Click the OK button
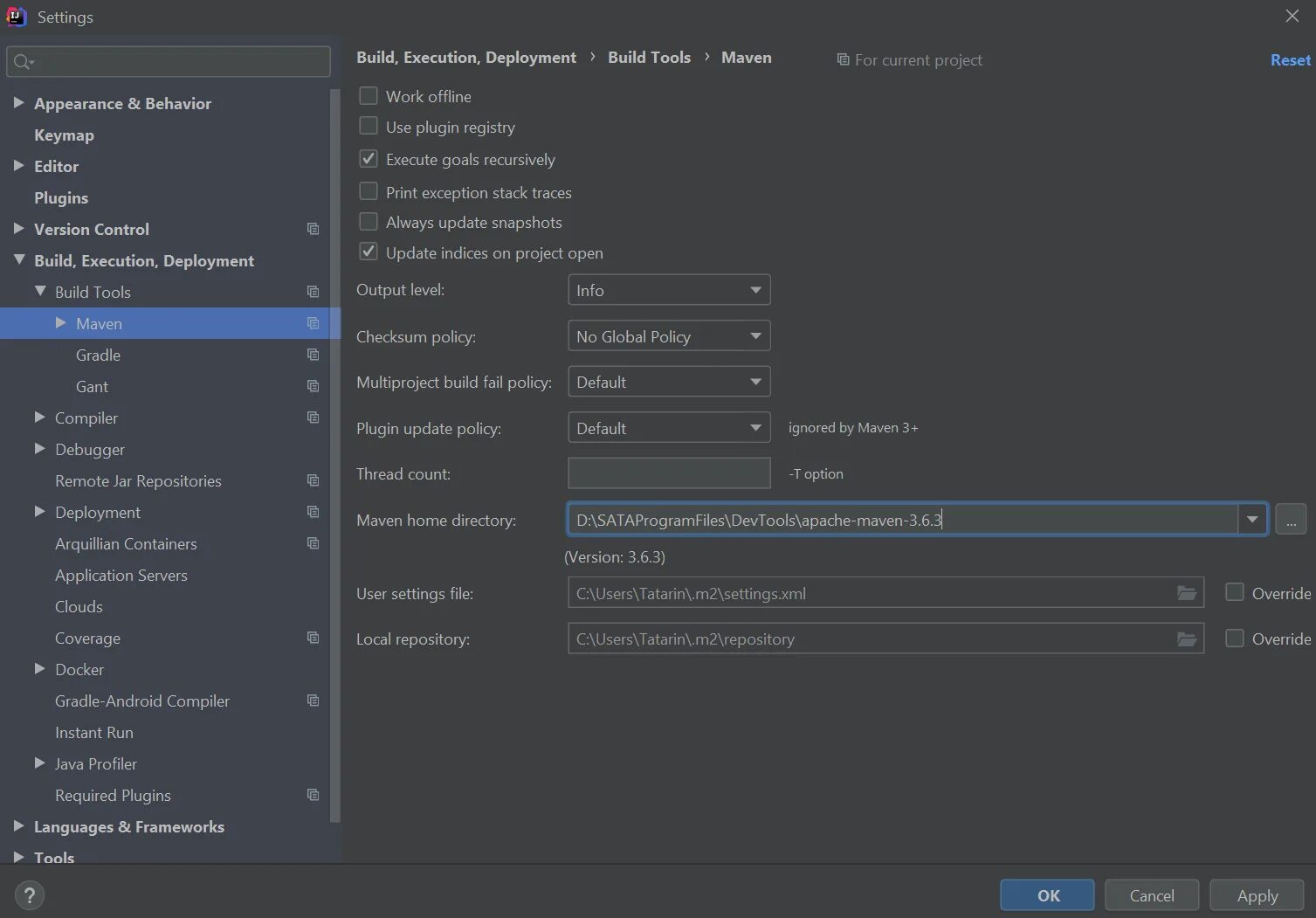Screen dimensions: 1316x918 (1047, 895)
